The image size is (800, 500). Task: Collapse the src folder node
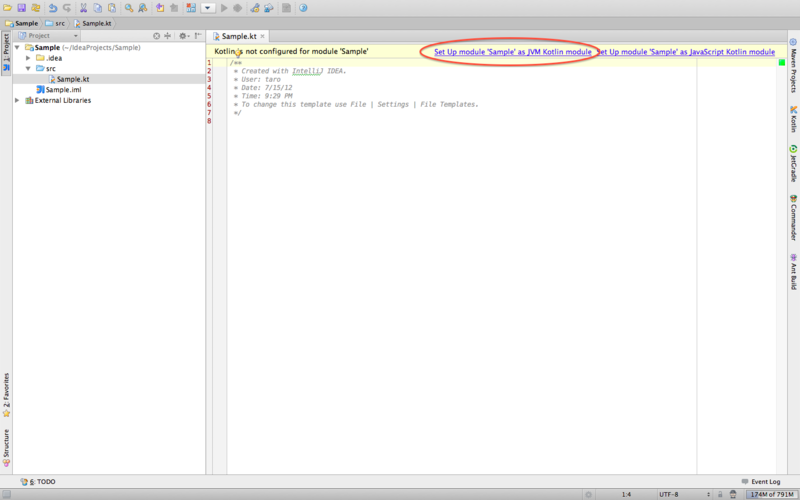pyautogui.click(x=28, y=68)
